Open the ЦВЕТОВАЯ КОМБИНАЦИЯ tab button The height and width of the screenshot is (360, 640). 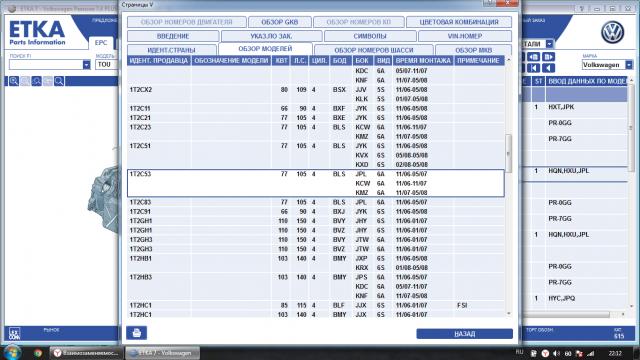pos(459,22)
